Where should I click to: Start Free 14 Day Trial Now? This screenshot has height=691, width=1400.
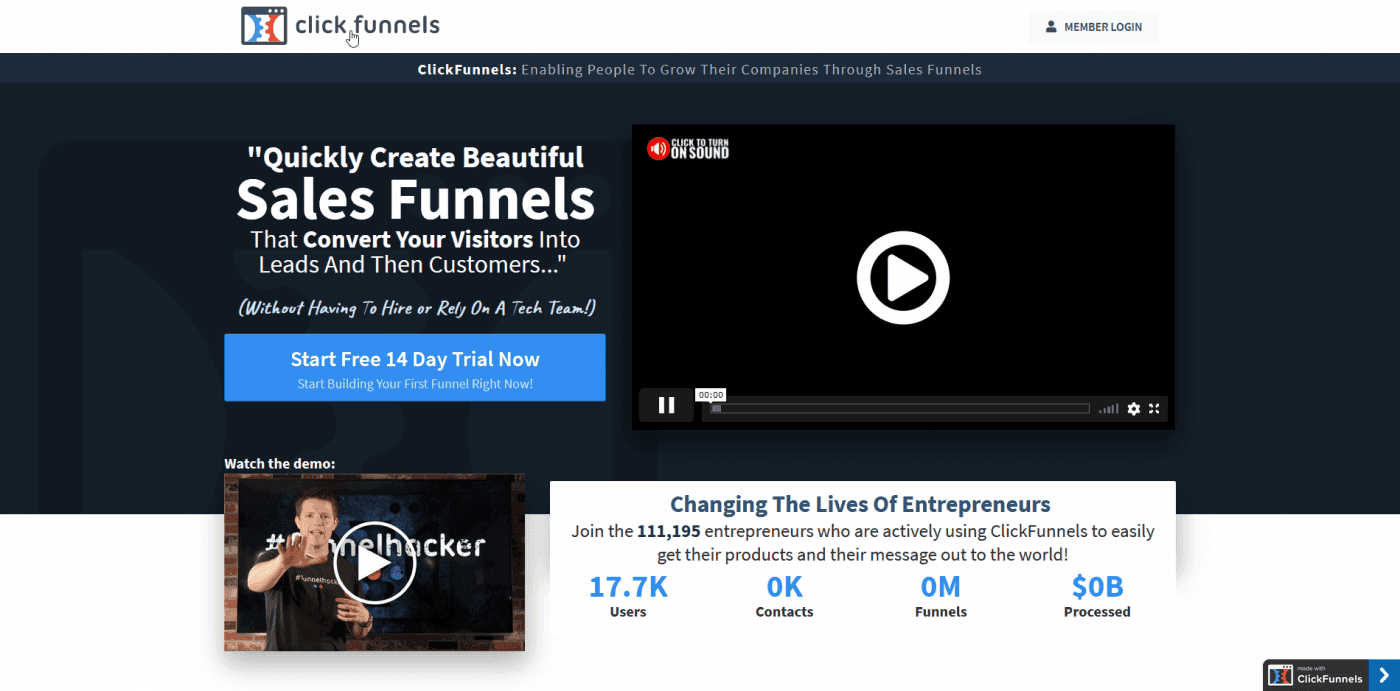(415, 368)
